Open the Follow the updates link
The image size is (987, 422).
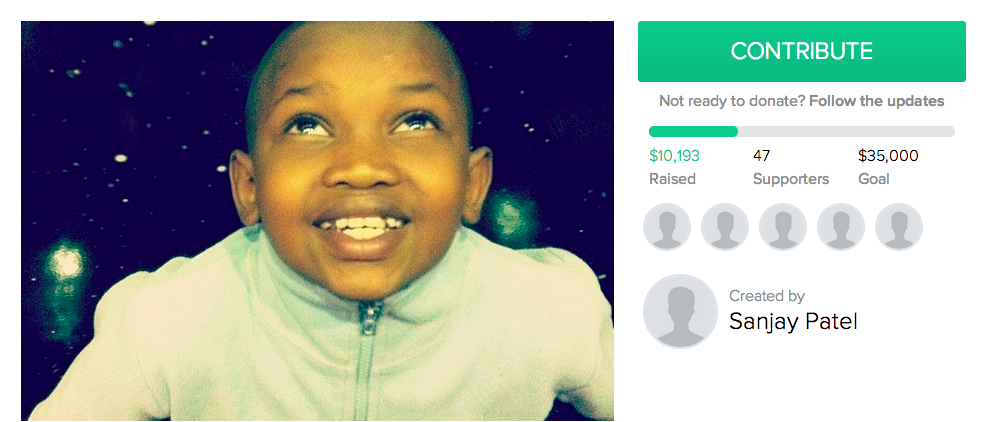pyautogui.click(x=876, y=101)
